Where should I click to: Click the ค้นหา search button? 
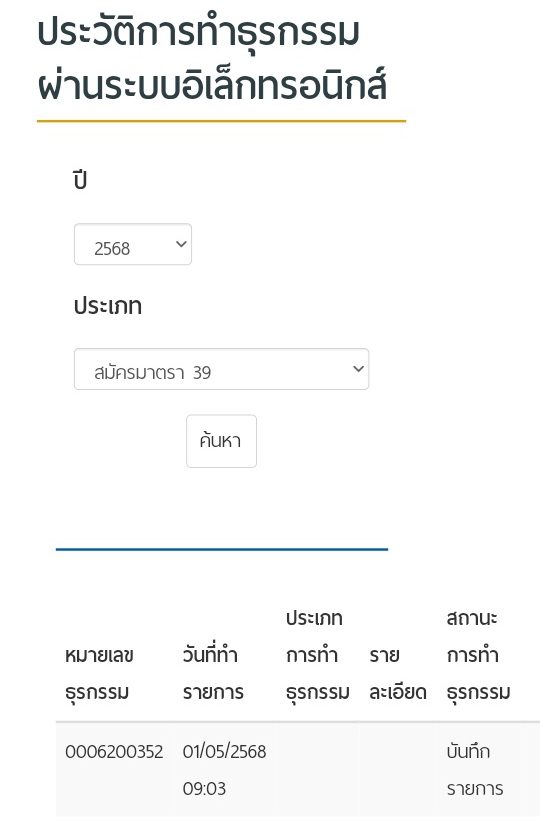pyautogui.click(x=221, y=441)
